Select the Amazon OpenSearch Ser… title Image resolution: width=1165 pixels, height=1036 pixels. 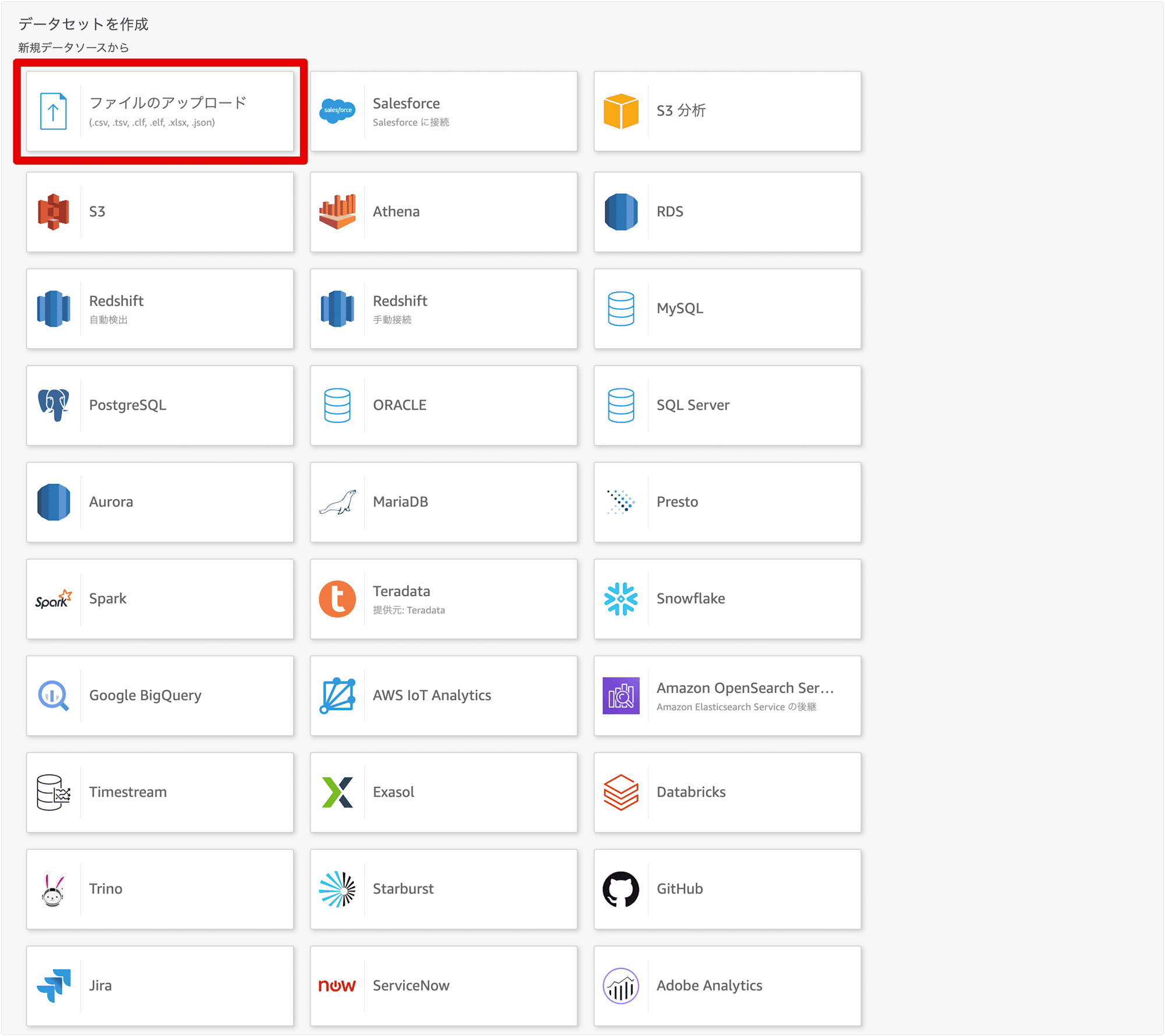click(x=746, y=688)
